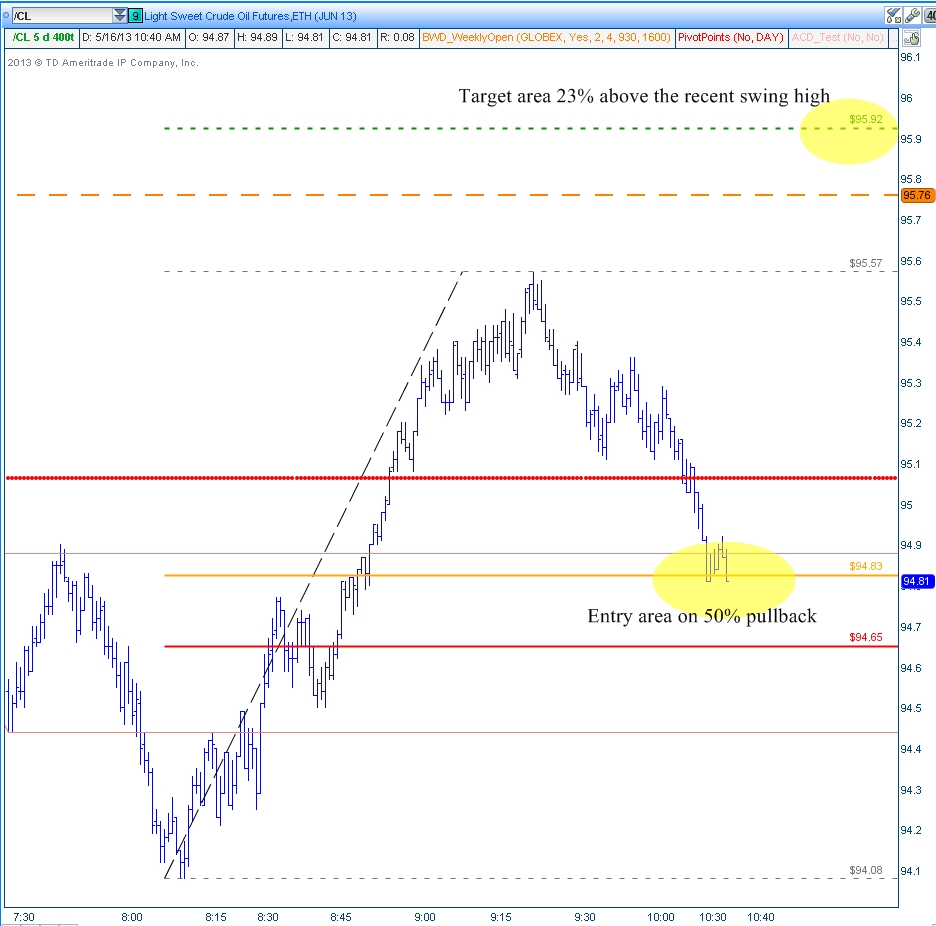The image size is (936, 926).
Task: Click the Light Sweet Crude Oil Futures title
Action: tap(250, 16)
